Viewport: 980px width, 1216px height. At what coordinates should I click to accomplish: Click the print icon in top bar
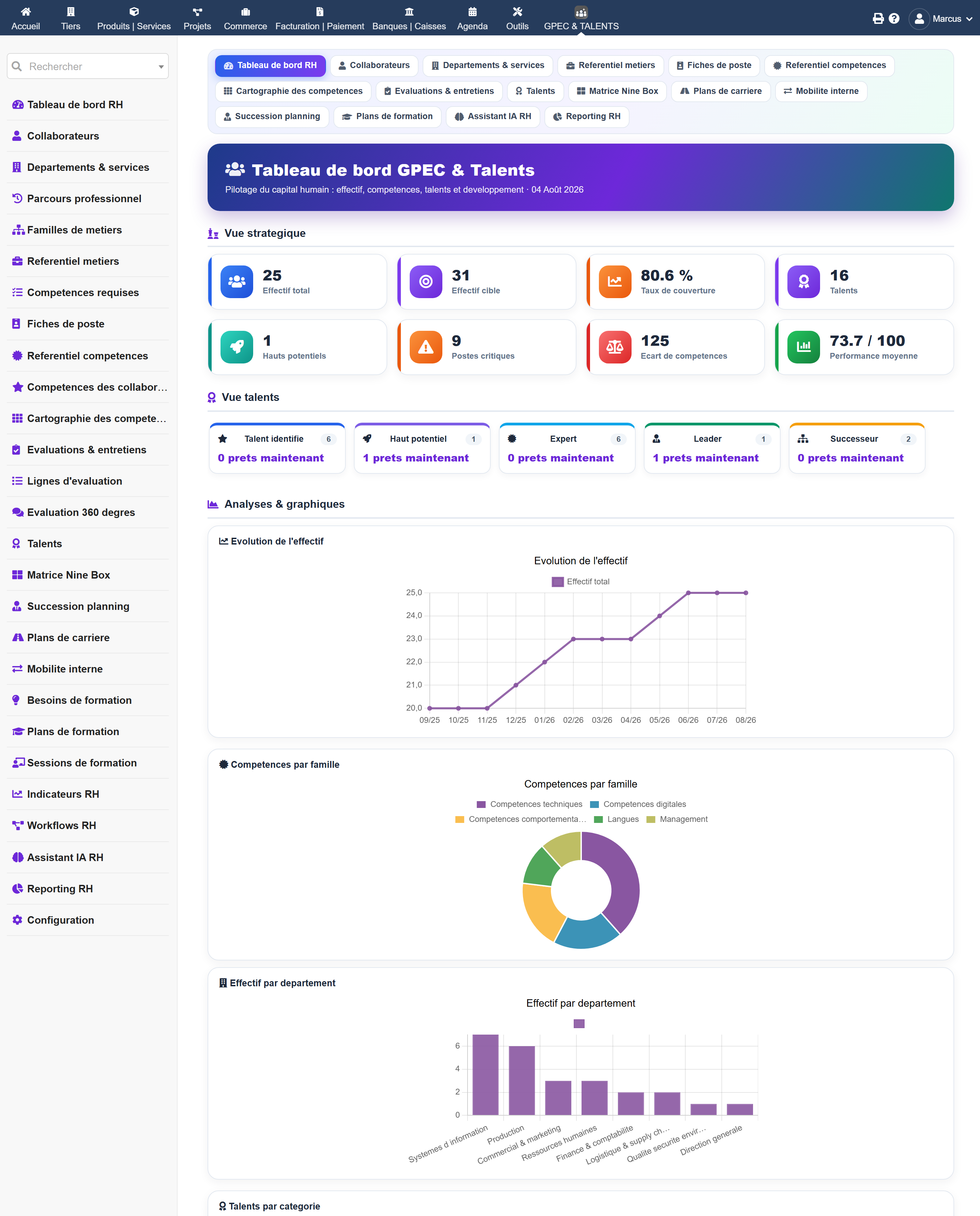(878, 19)
